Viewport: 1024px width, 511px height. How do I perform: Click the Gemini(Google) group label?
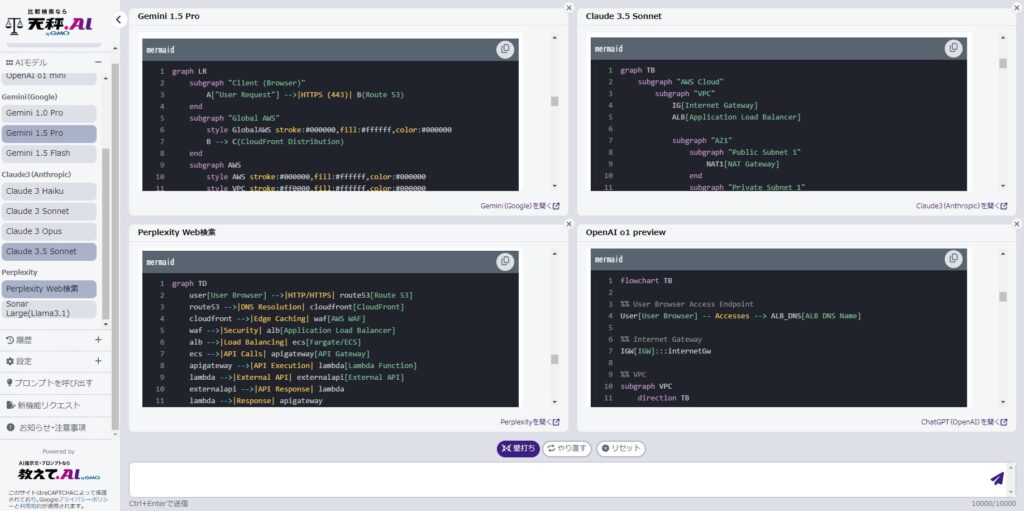point(29,97)
